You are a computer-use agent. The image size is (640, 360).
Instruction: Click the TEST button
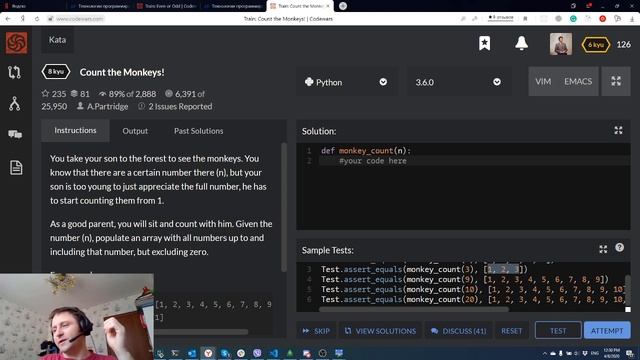point(558,330)
